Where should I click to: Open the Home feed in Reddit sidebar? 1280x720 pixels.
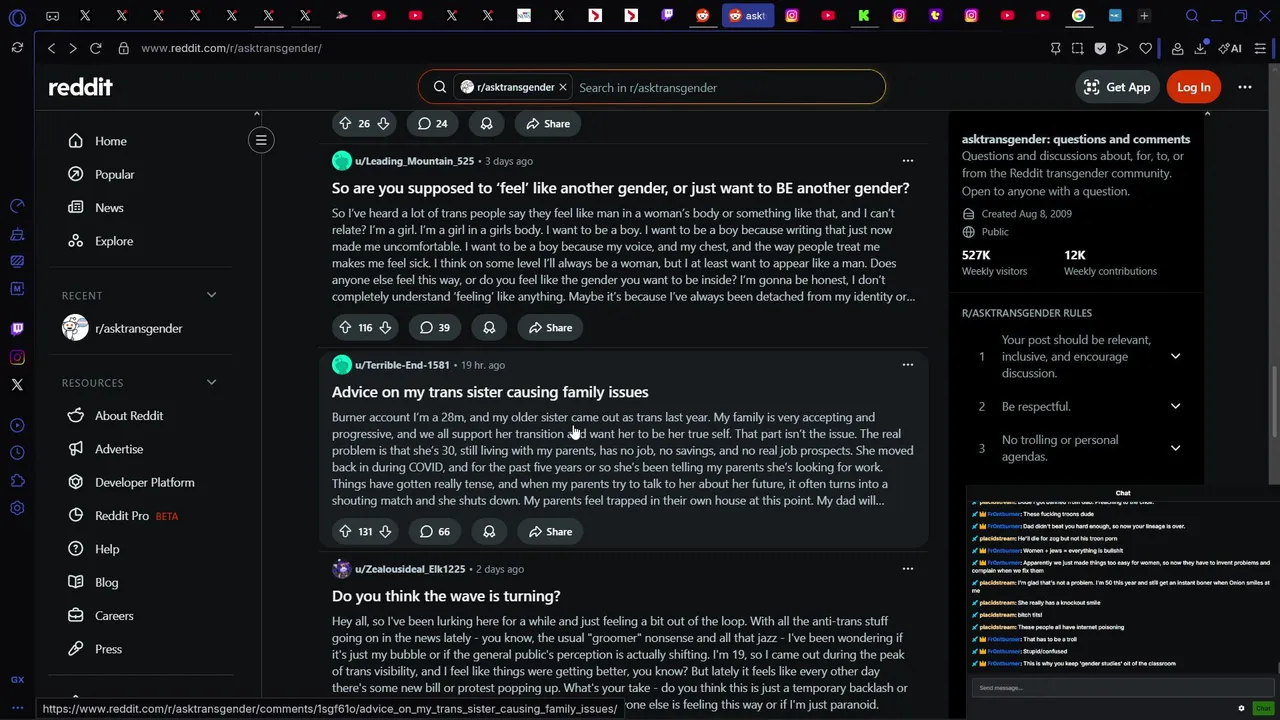coord(110,141)
